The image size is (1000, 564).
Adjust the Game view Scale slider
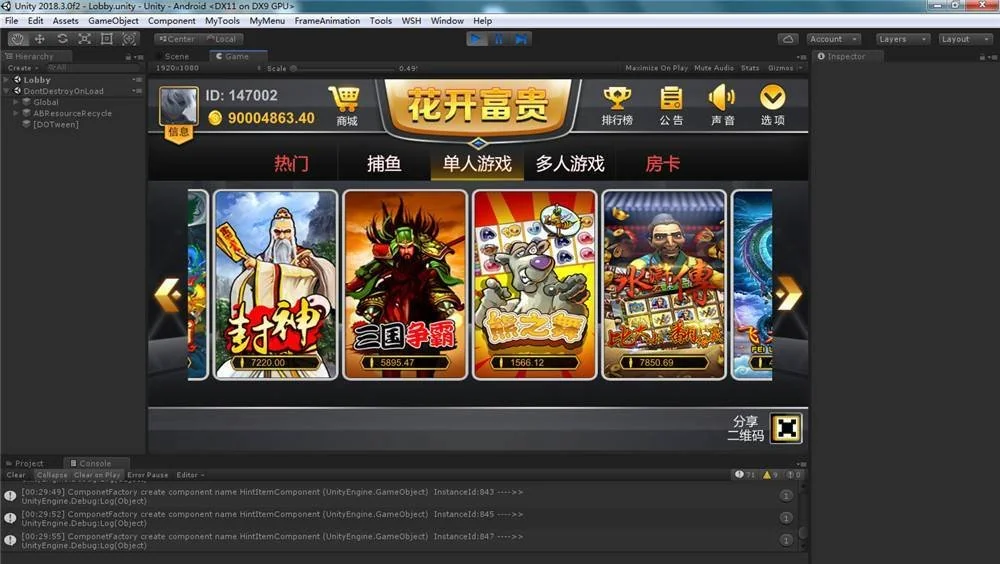340,68
